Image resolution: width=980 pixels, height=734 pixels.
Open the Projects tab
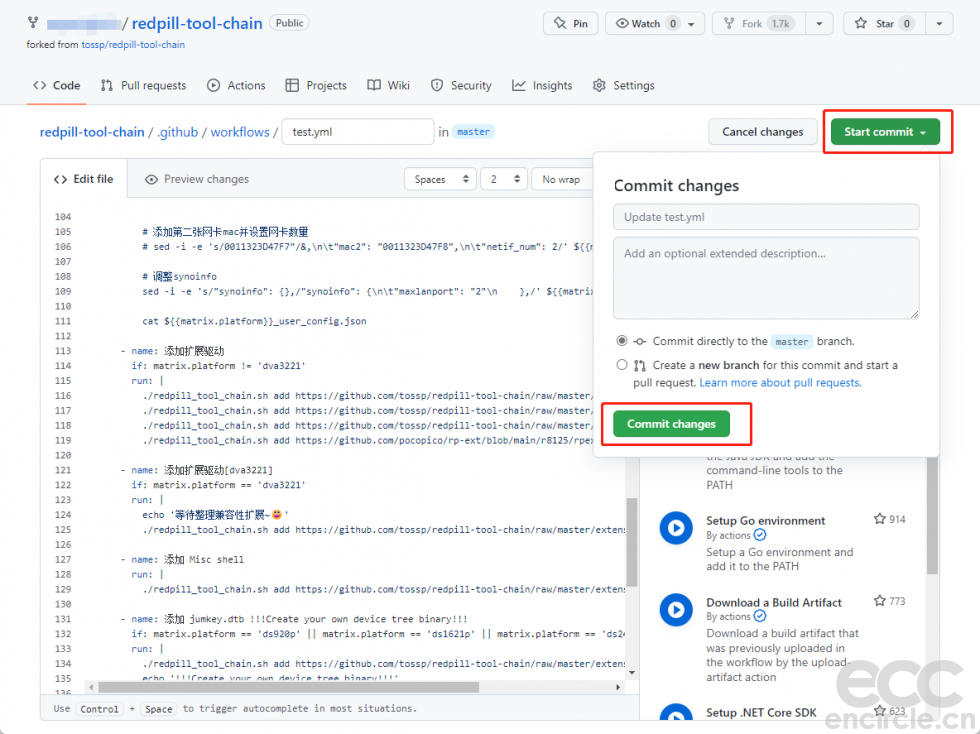[316, 85]
